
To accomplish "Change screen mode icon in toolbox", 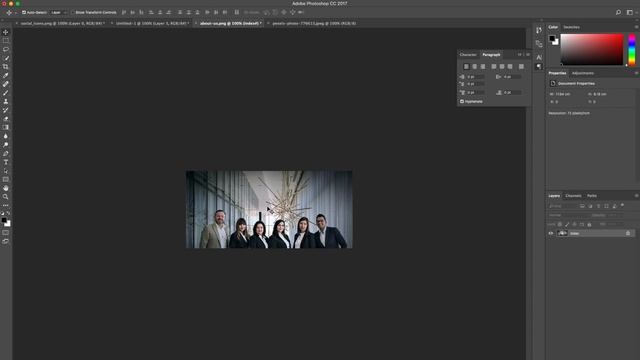I will tap(6, 241).
